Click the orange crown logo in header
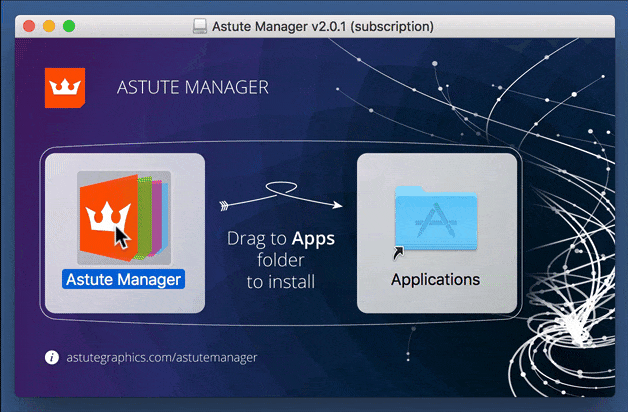This screenshot has width=628, height=412. 65,87
